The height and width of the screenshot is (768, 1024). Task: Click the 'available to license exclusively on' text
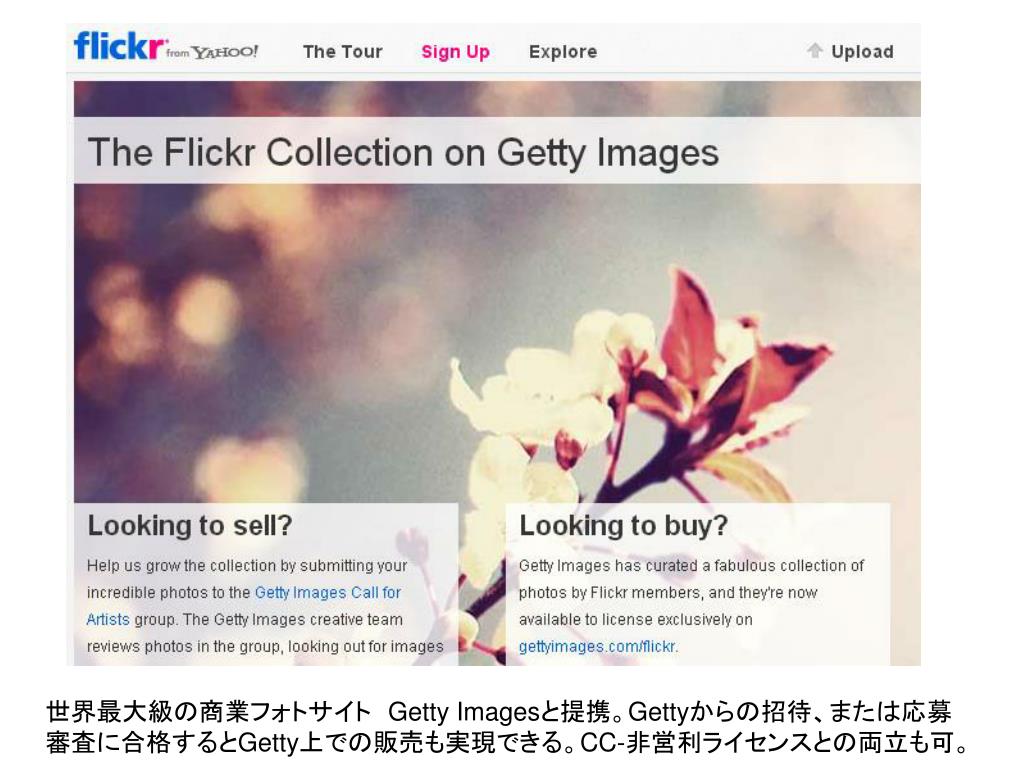click(x=635, y=619)
